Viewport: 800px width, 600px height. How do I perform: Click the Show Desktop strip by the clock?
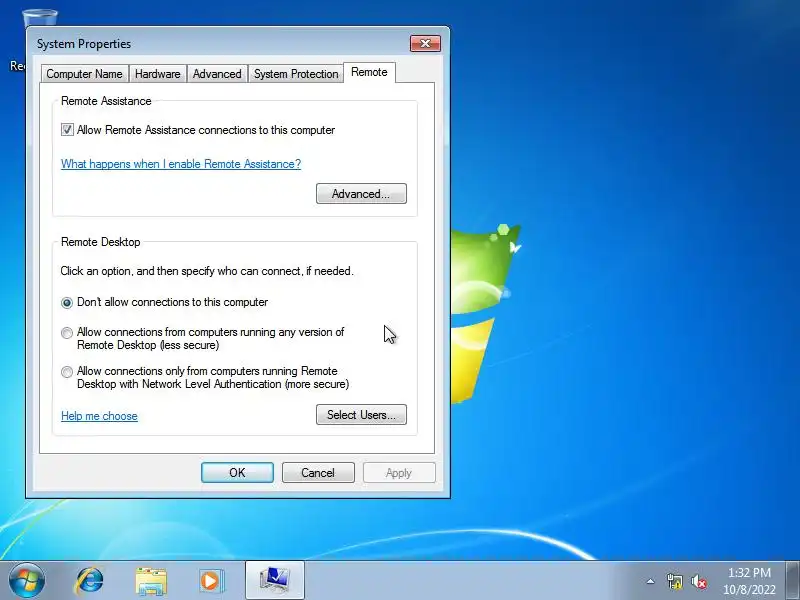(793, 581)
